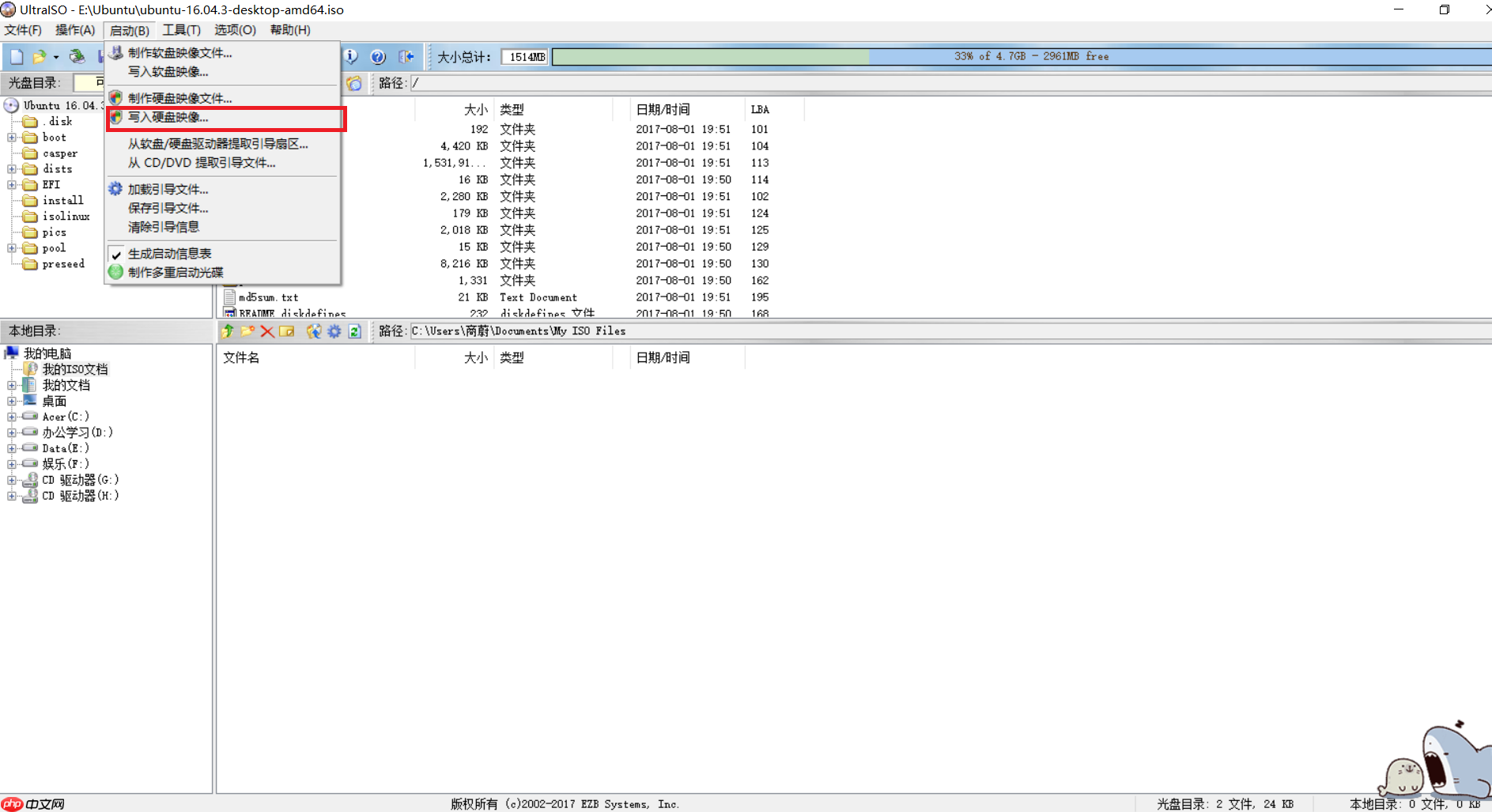The image size is (1492, 812).
Task: Select 制作多重启动光碟 menu entry
Action: pos(222,273)
